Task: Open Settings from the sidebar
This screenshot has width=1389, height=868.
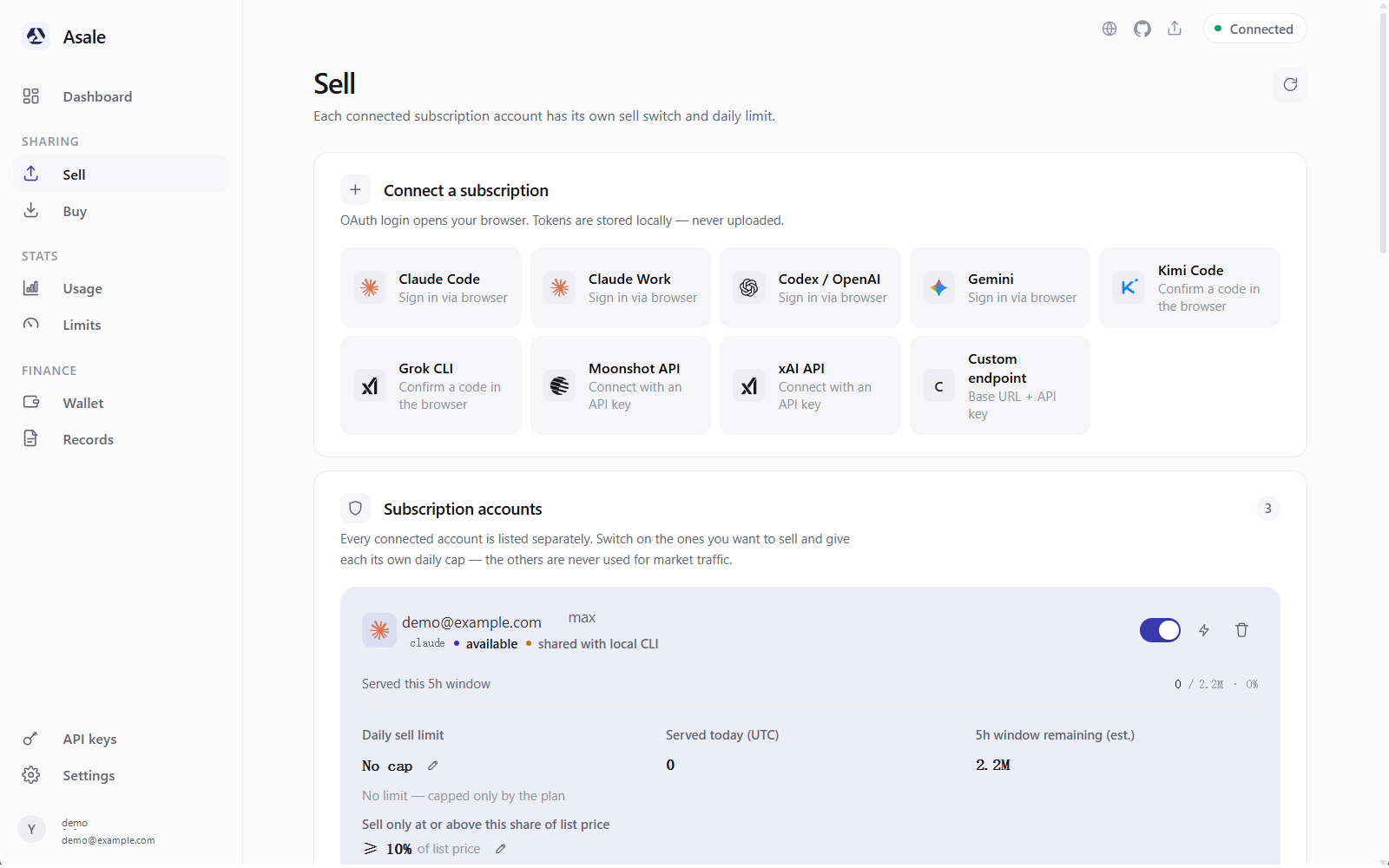Action: [x=121, y=775]
